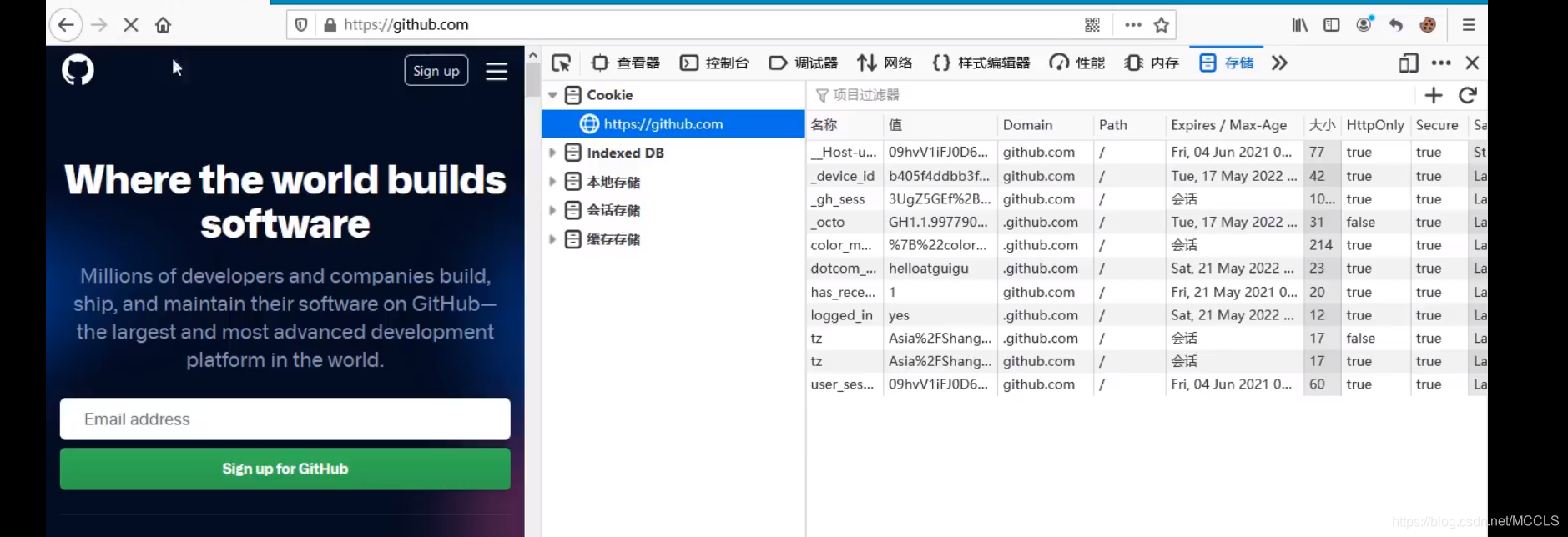Open the browser home page
Screen dimensions: 1568x537
pos(164,25)
